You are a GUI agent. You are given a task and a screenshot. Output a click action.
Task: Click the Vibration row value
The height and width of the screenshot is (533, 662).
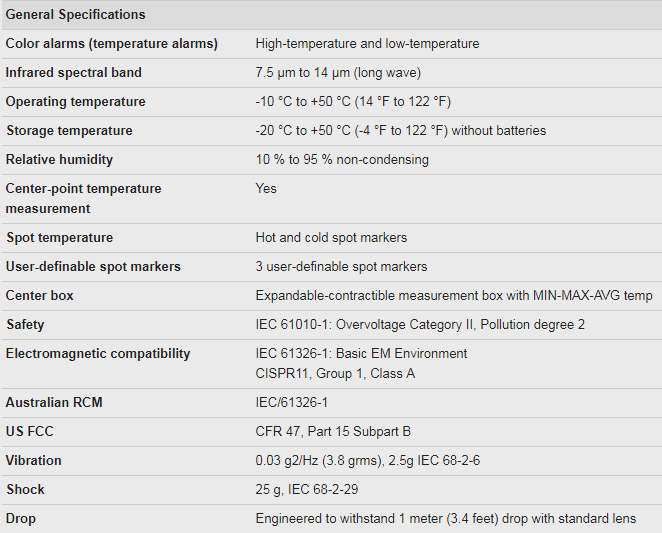(368, 460)
